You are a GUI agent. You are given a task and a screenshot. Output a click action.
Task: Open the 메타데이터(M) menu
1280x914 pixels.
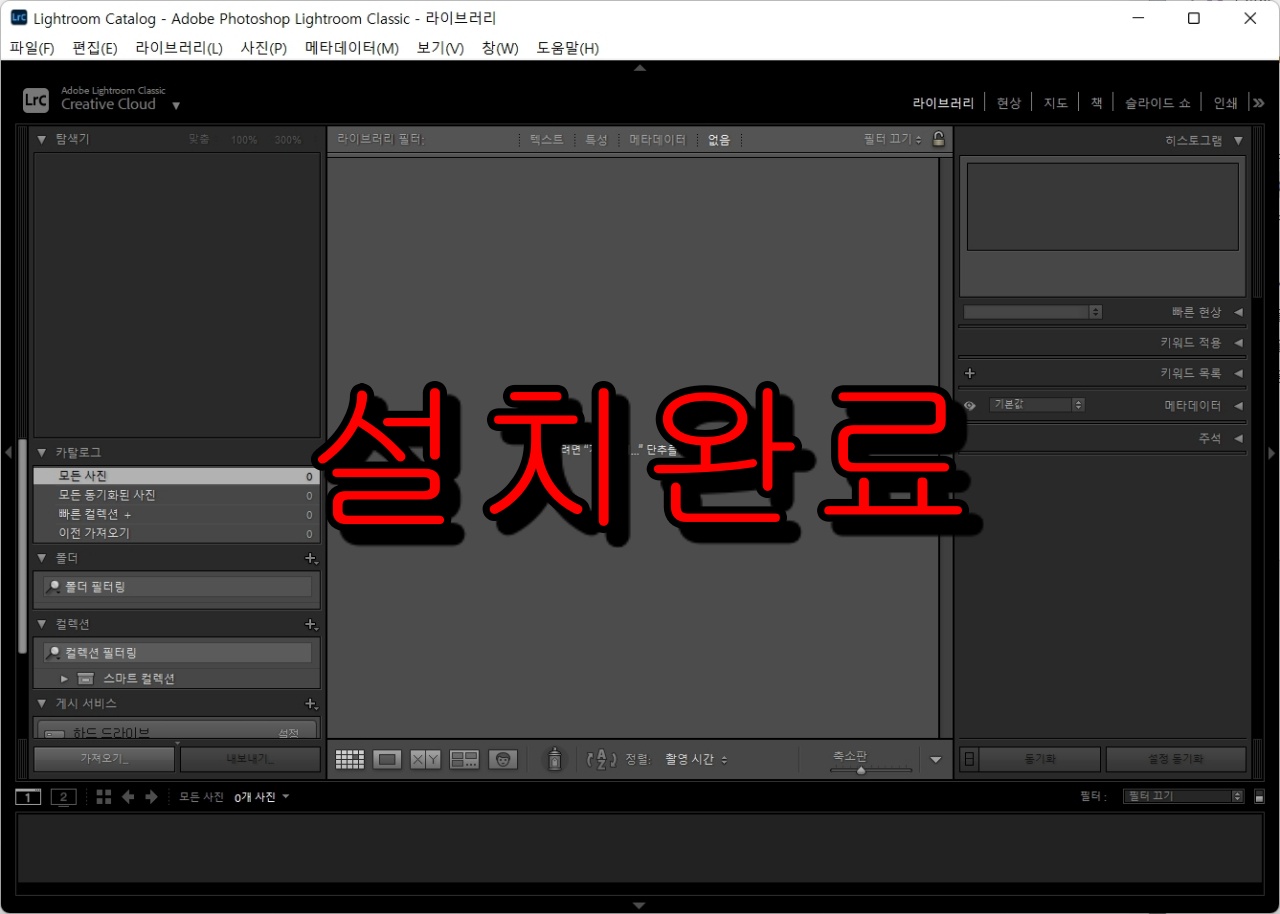tap(351, 47)
